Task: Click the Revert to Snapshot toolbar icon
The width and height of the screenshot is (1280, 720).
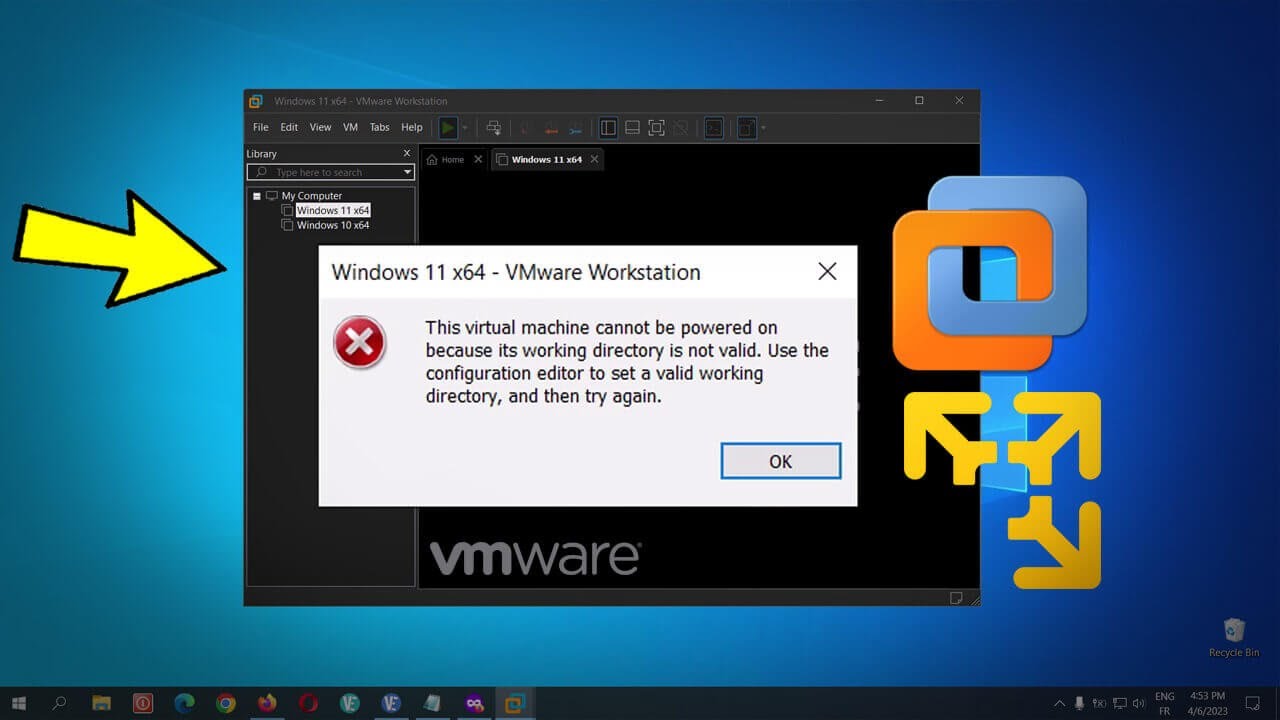Action: pos(551,128)
